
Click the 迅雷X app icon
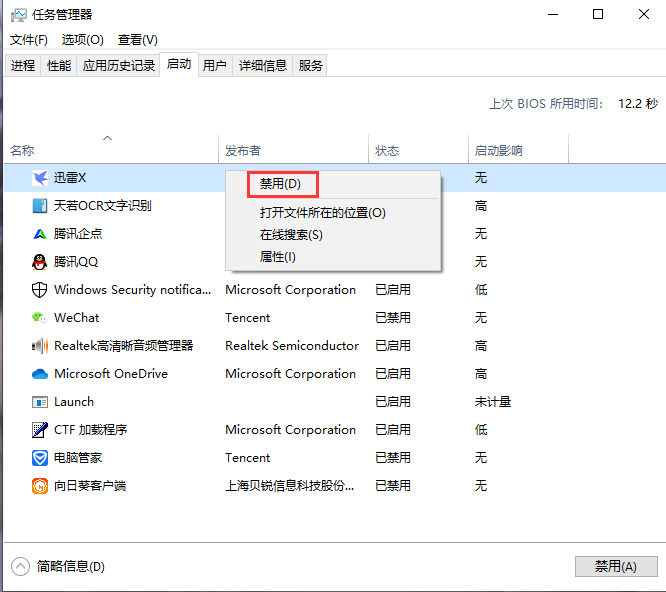tap(40, 178)
